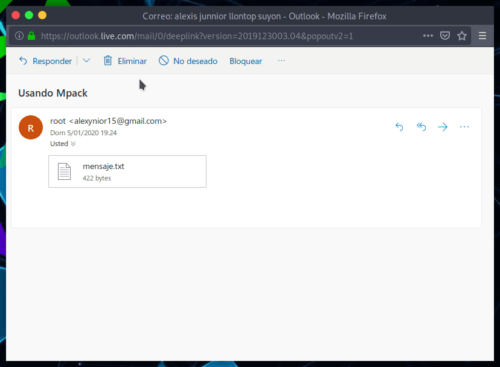Click the date Dom 5/01/2020 19:24
This screenshot has width=500, height=367.
pos(83,133)
